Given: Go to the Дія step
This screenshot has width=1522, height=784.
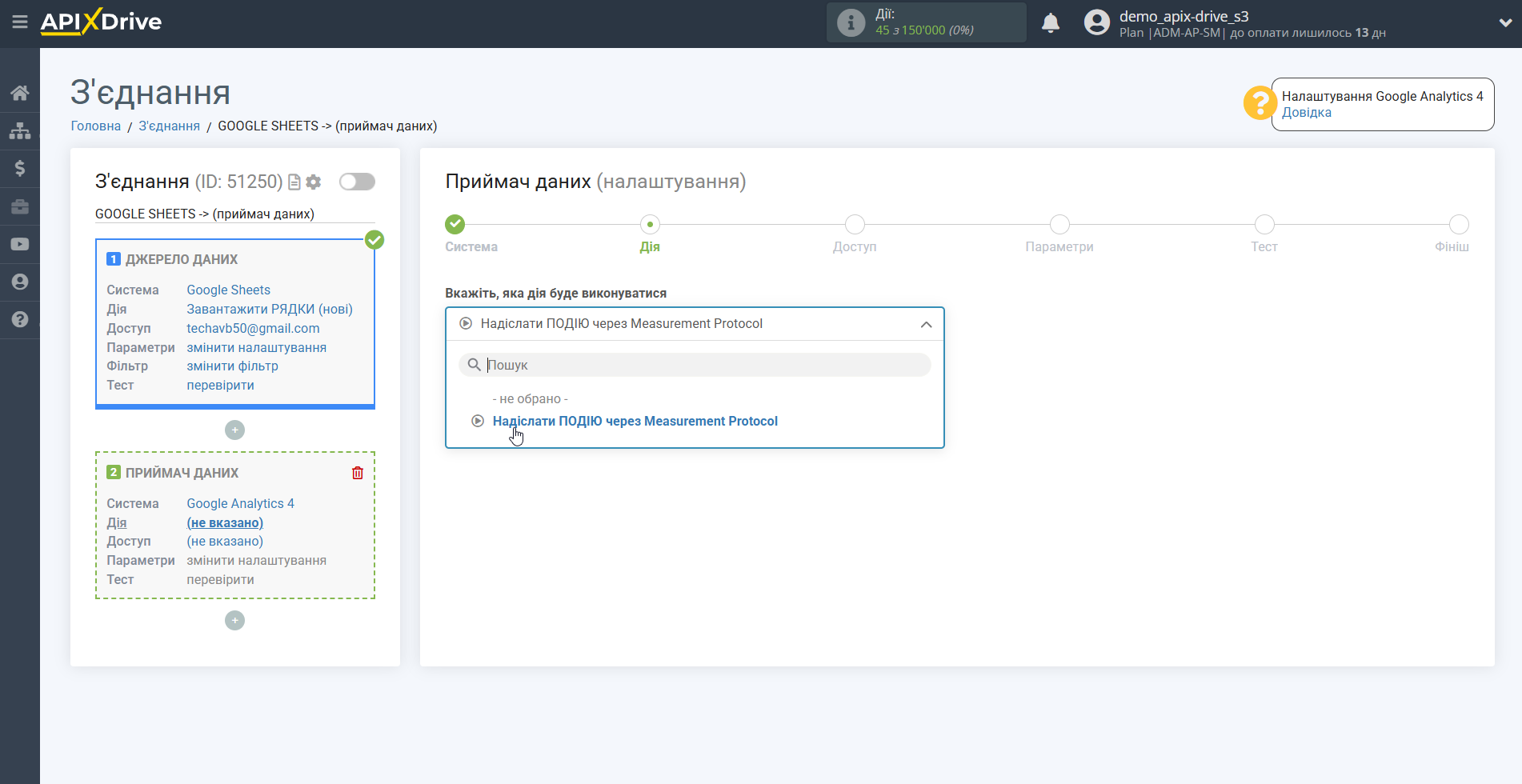Looking at the screenshot, I should (650, 224).
